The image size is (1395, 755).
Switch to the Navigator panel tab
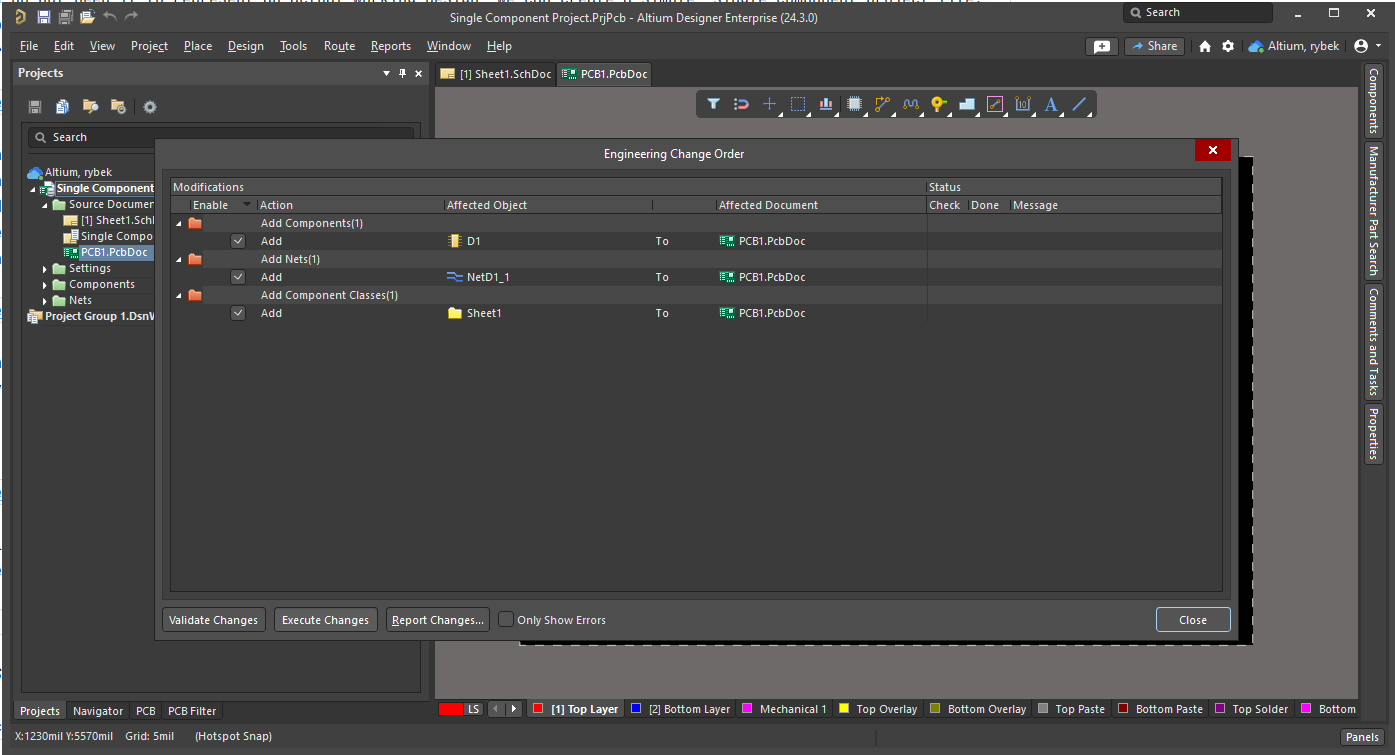click(x=98, y=711)
